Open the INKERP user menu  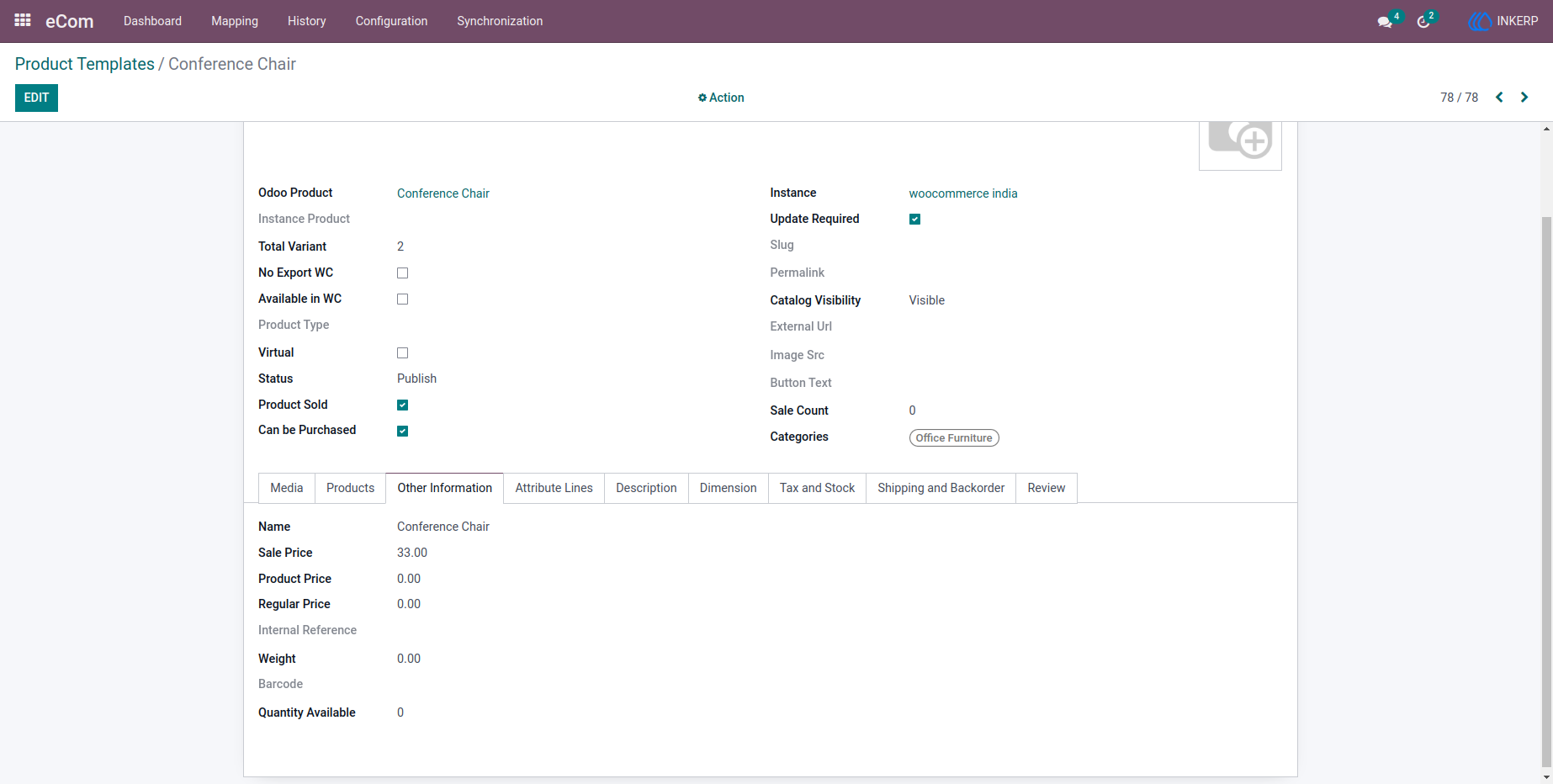1503,21
